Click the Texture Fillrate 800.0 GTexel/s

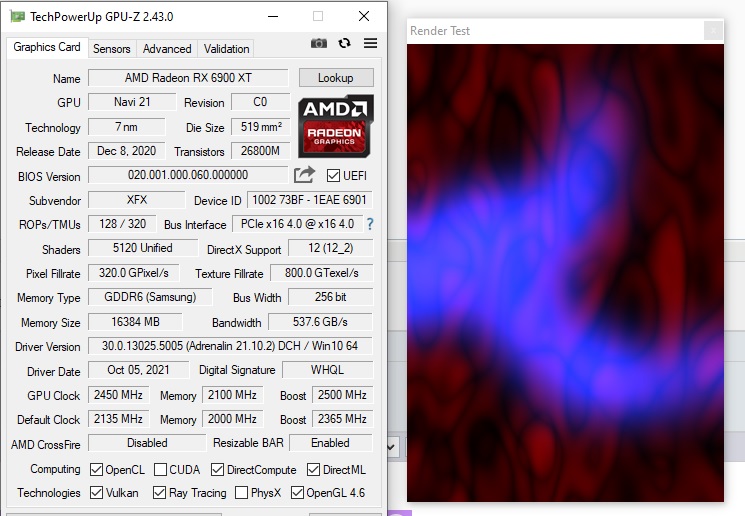tap(322, 273)
